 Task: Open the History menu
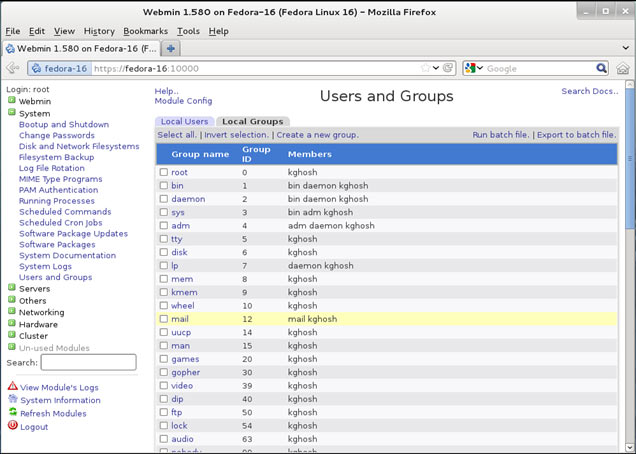99,31
